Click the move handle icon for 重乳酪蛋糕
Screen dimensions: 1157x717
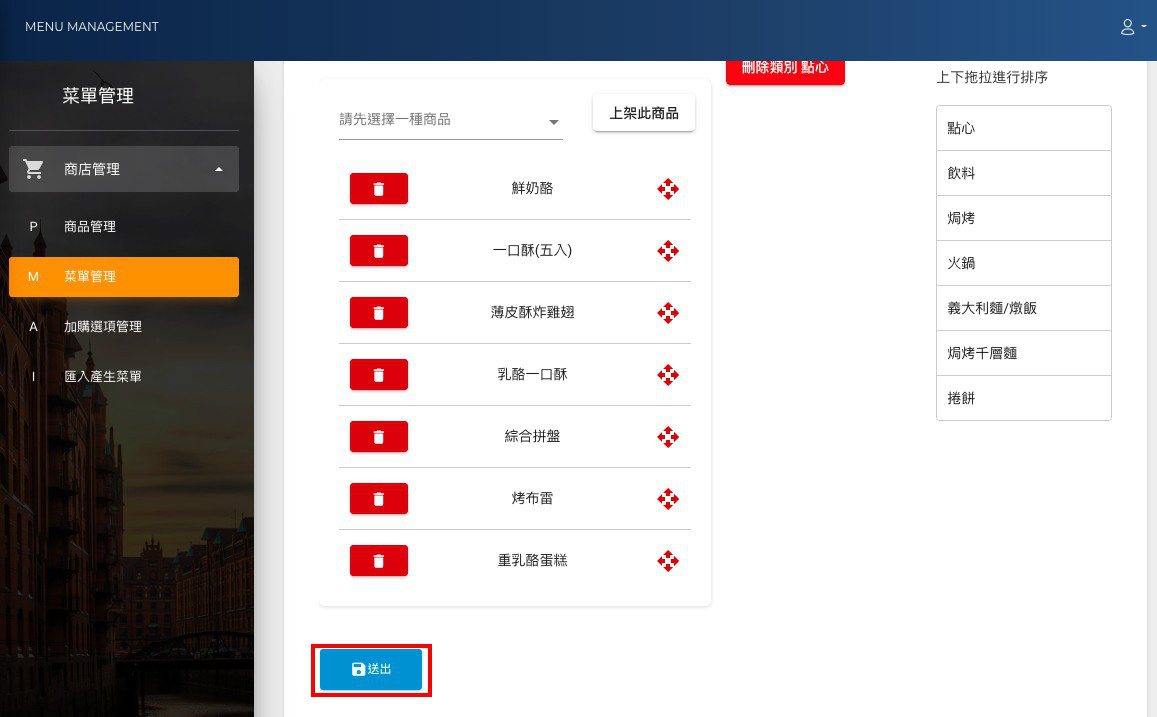pyautogui.click(x=668, y=561)
